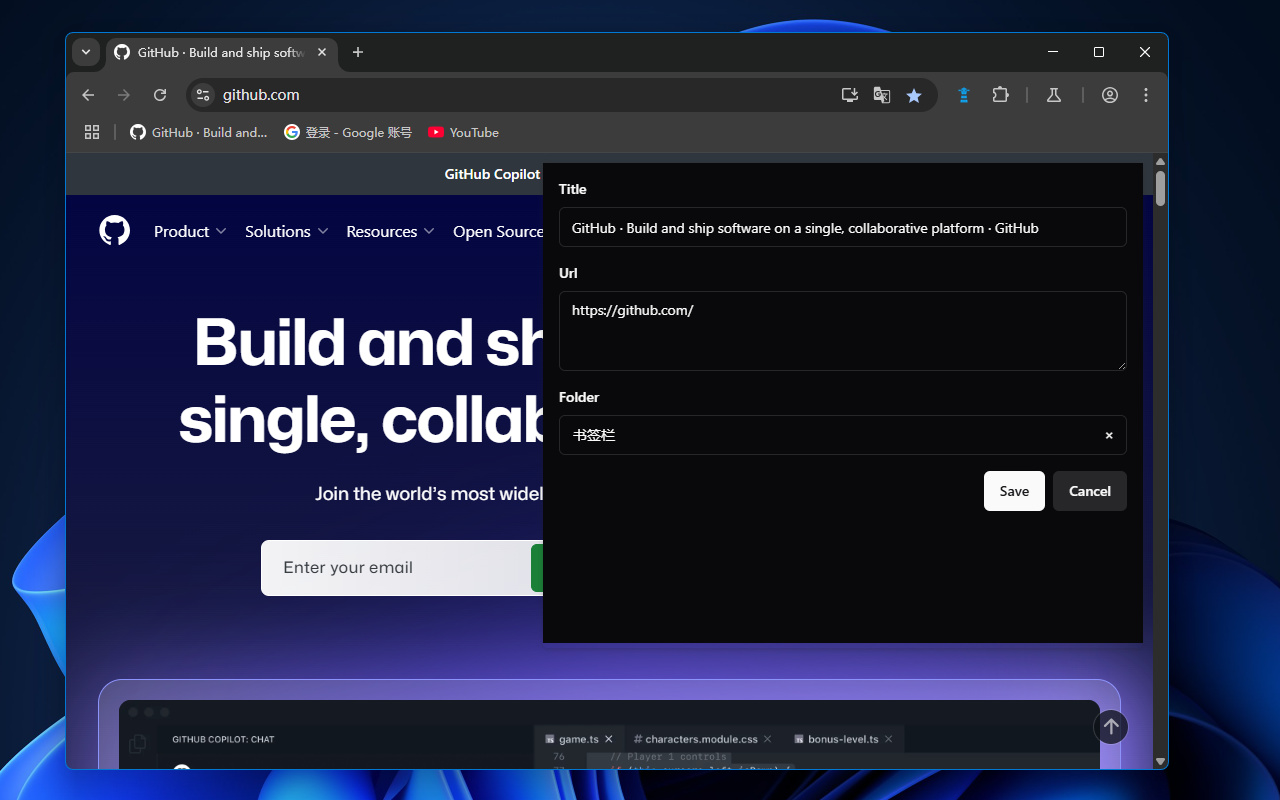Close the characters.module.css tab

point(767,739)
